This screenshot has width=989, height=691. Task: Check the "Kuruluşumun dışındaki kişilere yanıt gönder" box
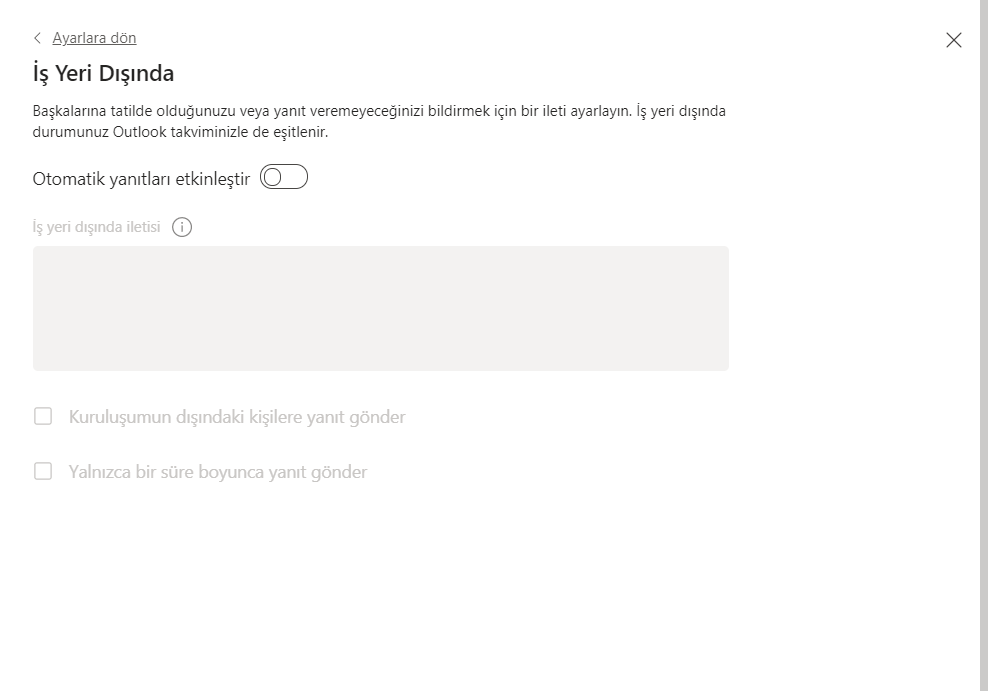coord(43,416)
